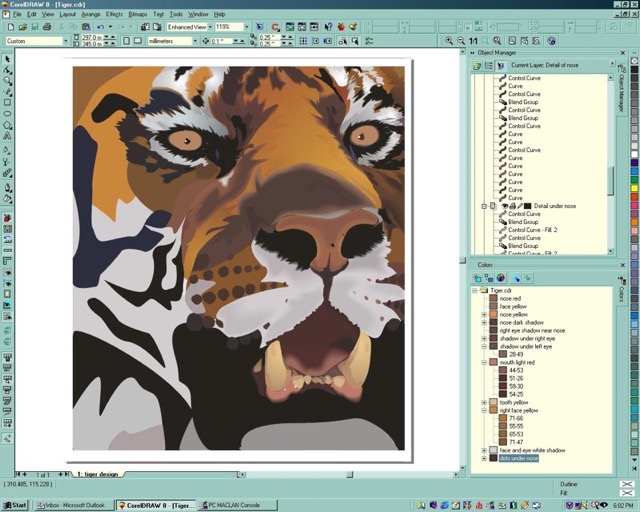
Task: Select the 71-66 child color style
Action: (x=516, y=418)
